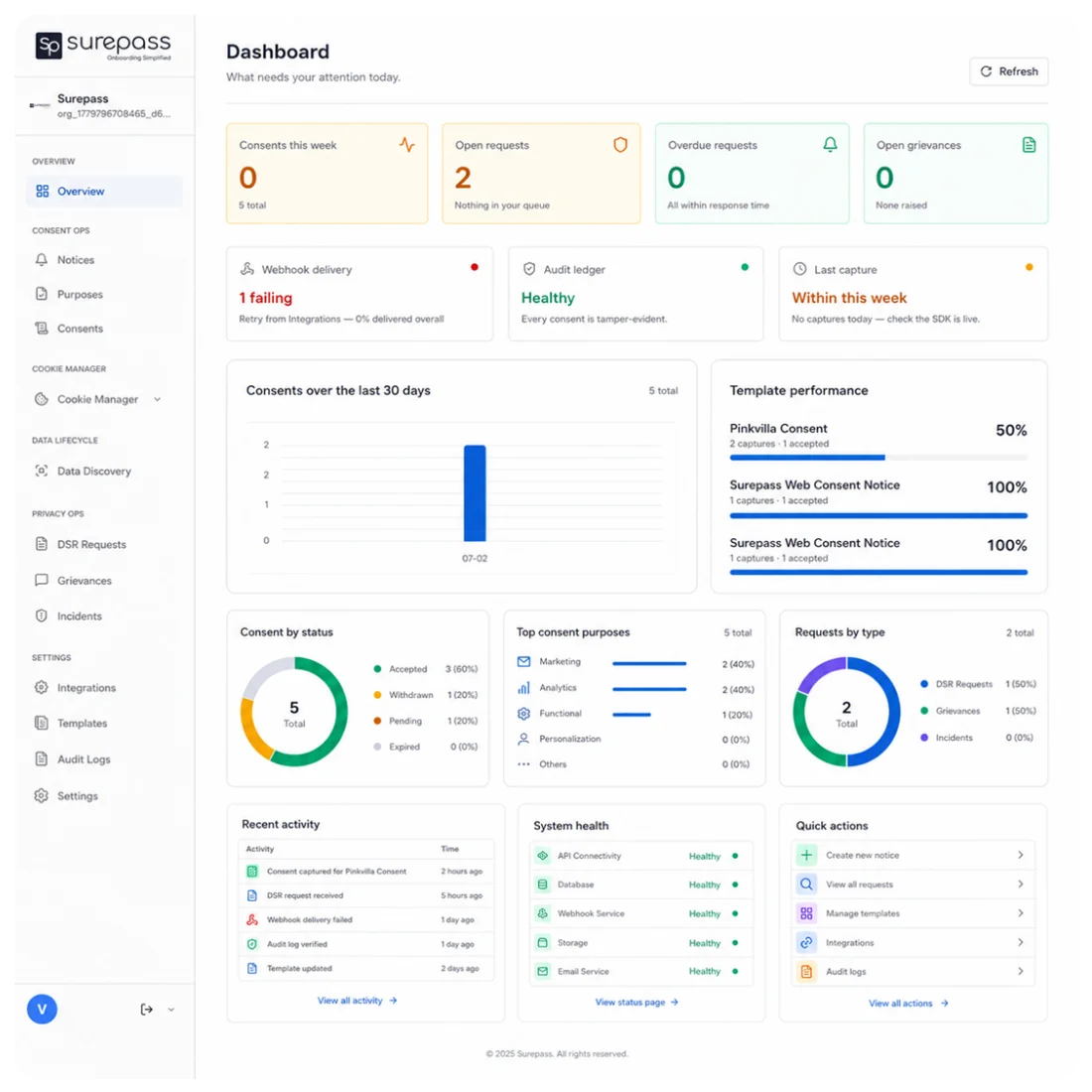1092x1092 pixels.
Task: Click the magnifier icon for View all requests
Action: click(806, 884)
